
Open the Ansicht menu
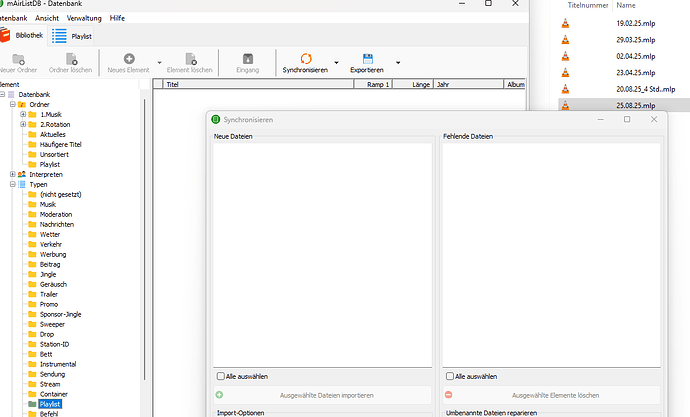[x=47, y=18]
